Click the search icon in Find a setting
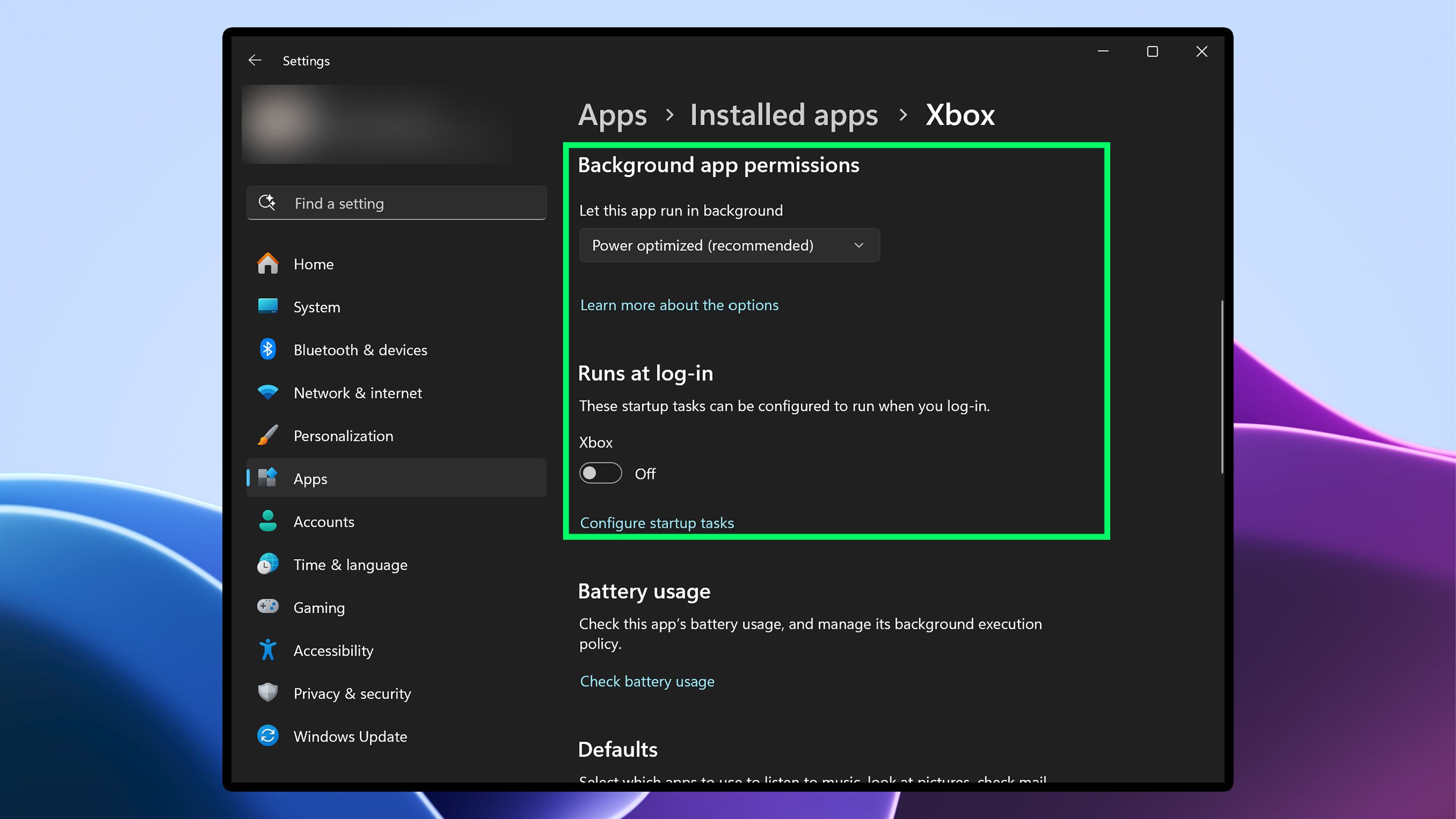This screenshot has width=1456, height=819. [x=267, y=202]
